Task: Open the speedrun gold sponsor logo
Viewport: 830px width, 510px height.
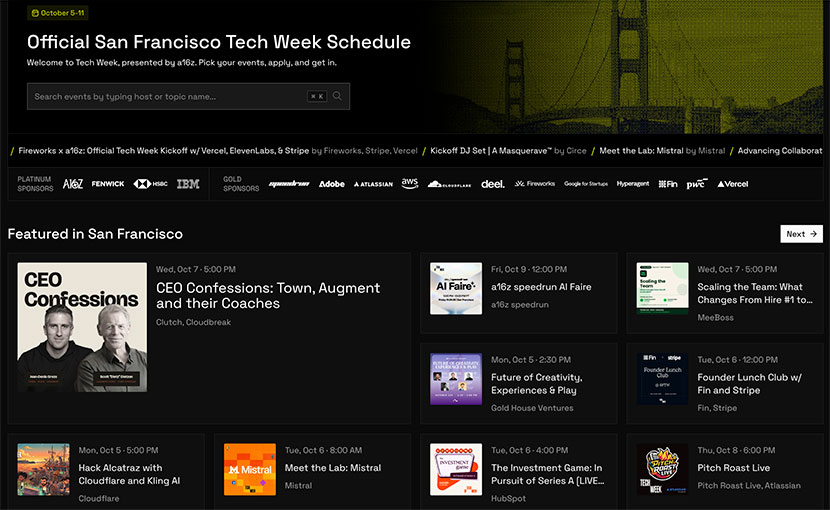Action: coord(289,184)
